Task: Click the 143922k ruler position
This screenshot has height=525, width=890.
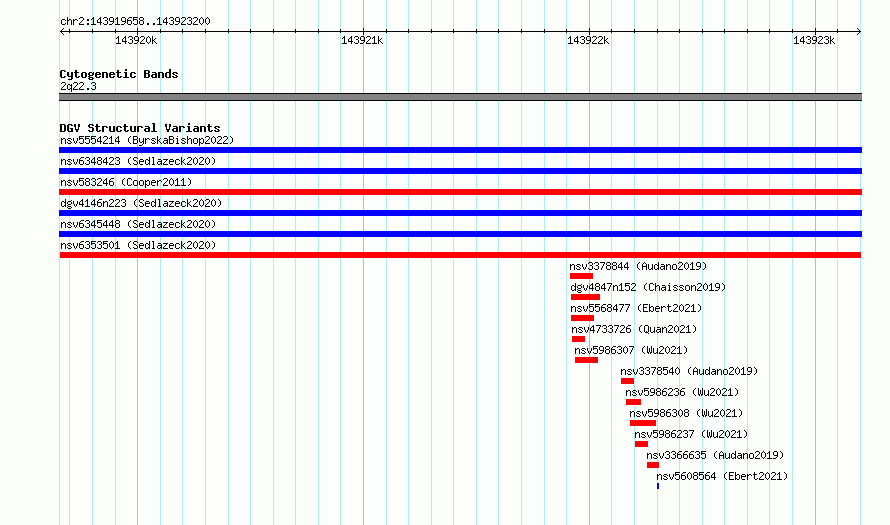Action: [588, 40]
